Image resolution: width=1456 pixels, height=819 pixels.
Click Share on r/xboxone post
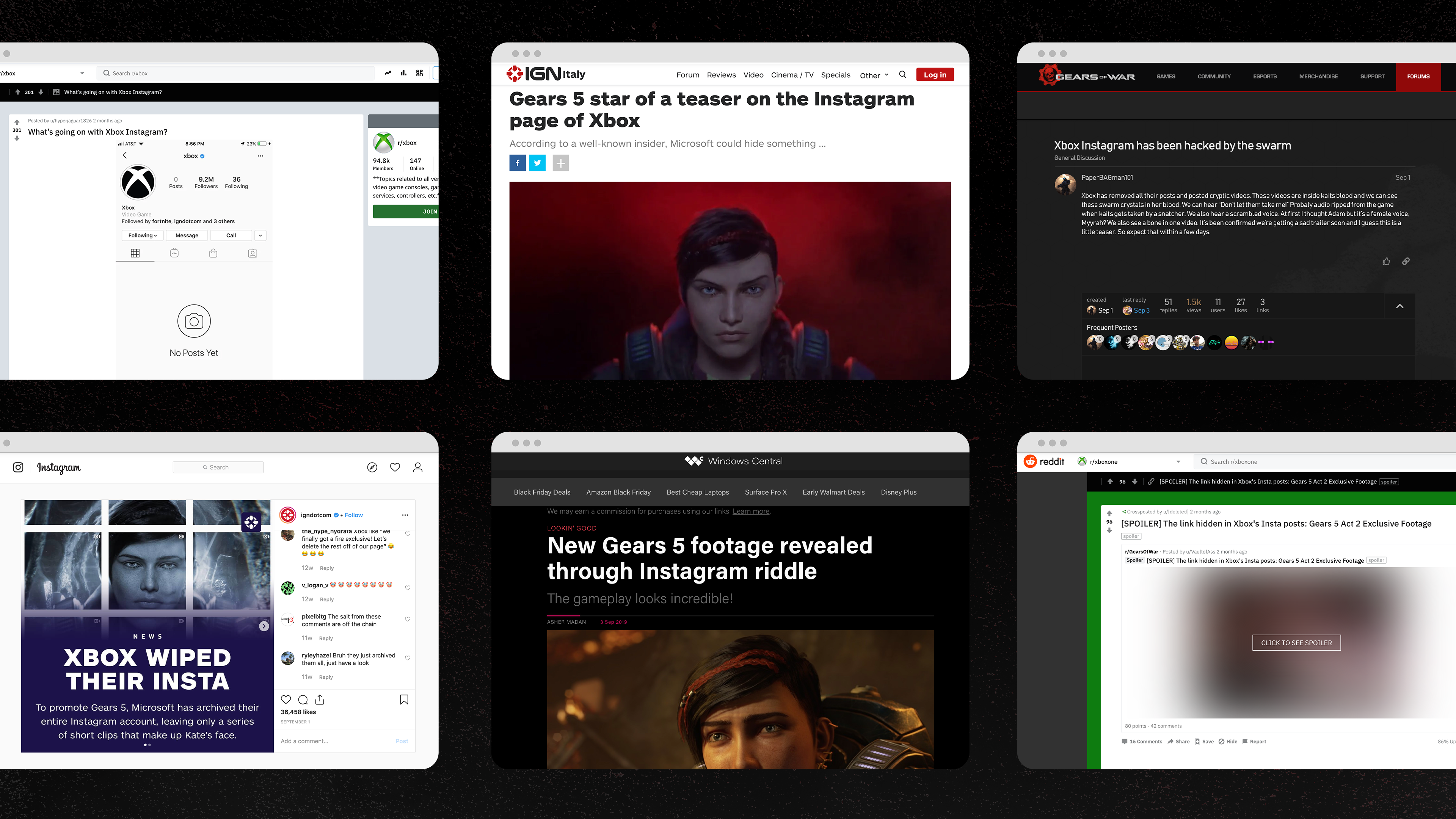click(1178, 742)
